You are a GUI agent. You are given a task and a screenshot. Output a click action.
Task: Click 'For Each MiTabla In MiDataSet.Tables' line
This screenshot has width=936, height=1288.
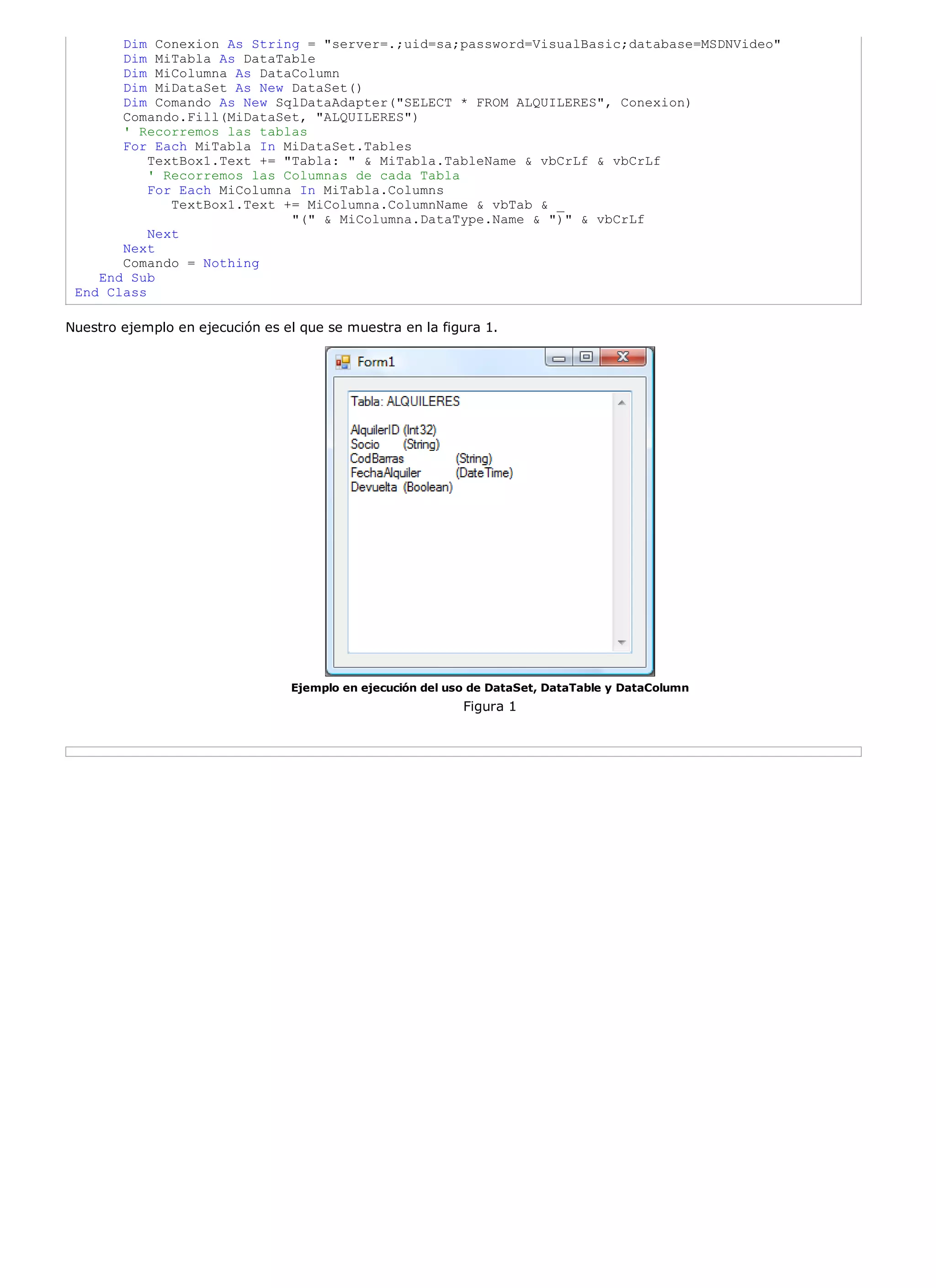pyautogui.click(x=267, y=146)
